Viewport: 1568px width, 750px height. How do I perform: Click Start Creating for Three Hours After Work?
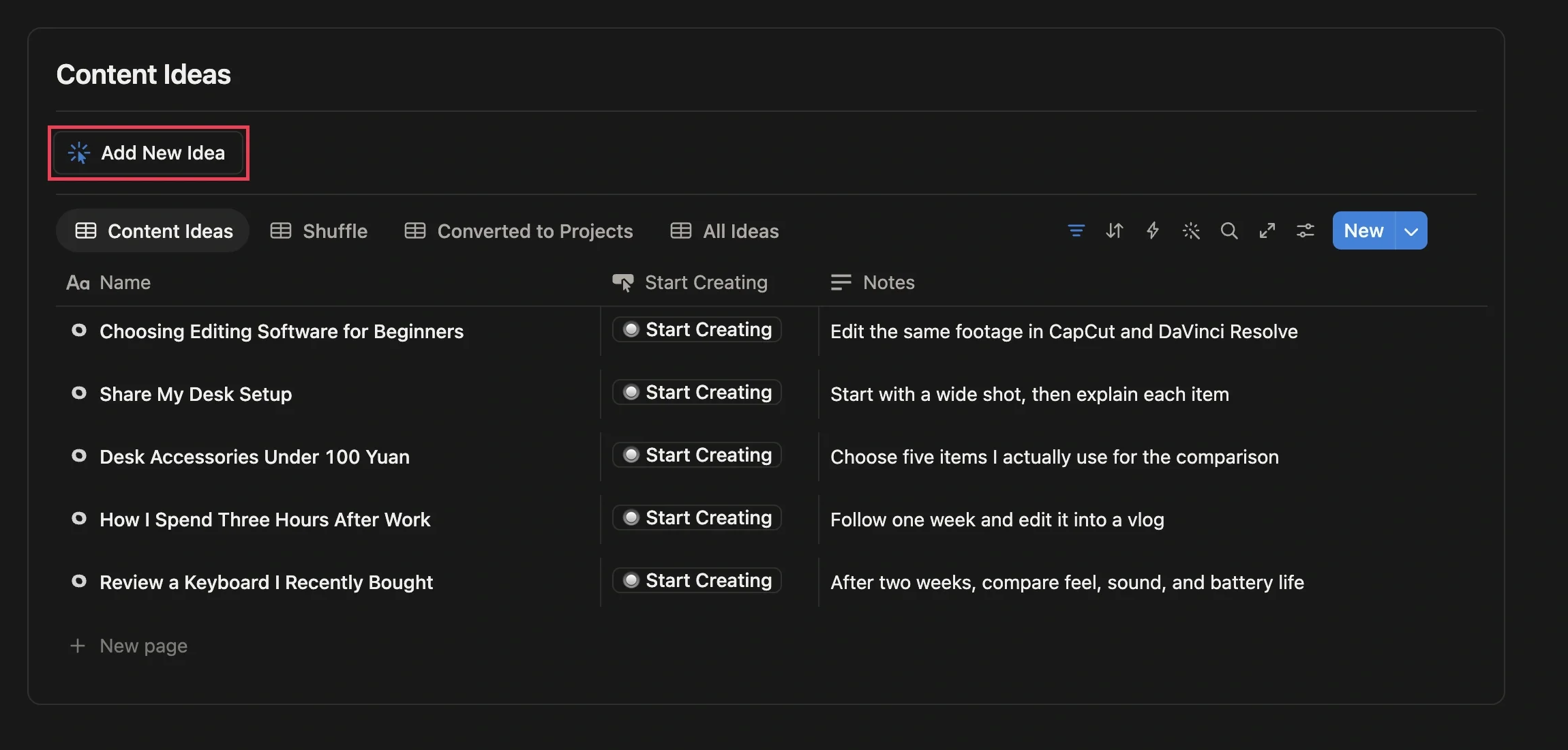(x=697, y=518)
